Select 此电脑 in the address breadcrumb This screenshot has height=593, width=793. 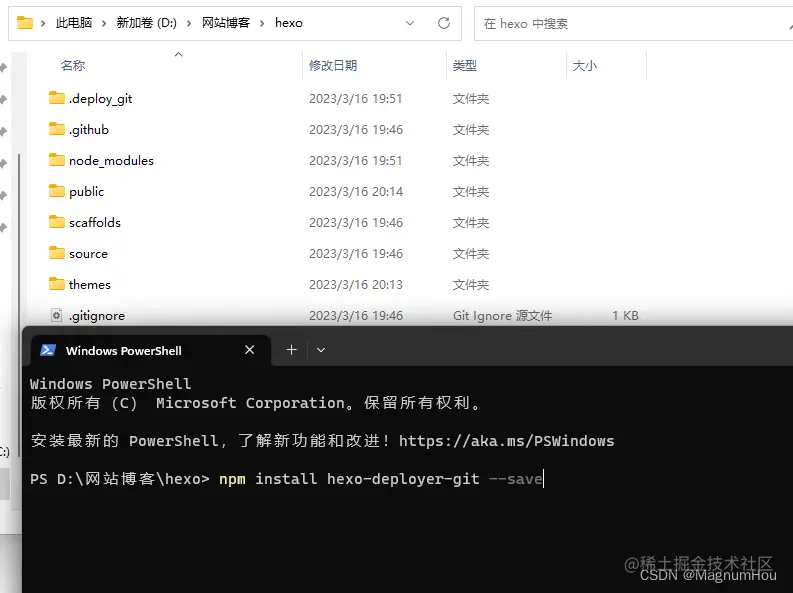click(74, 23)
